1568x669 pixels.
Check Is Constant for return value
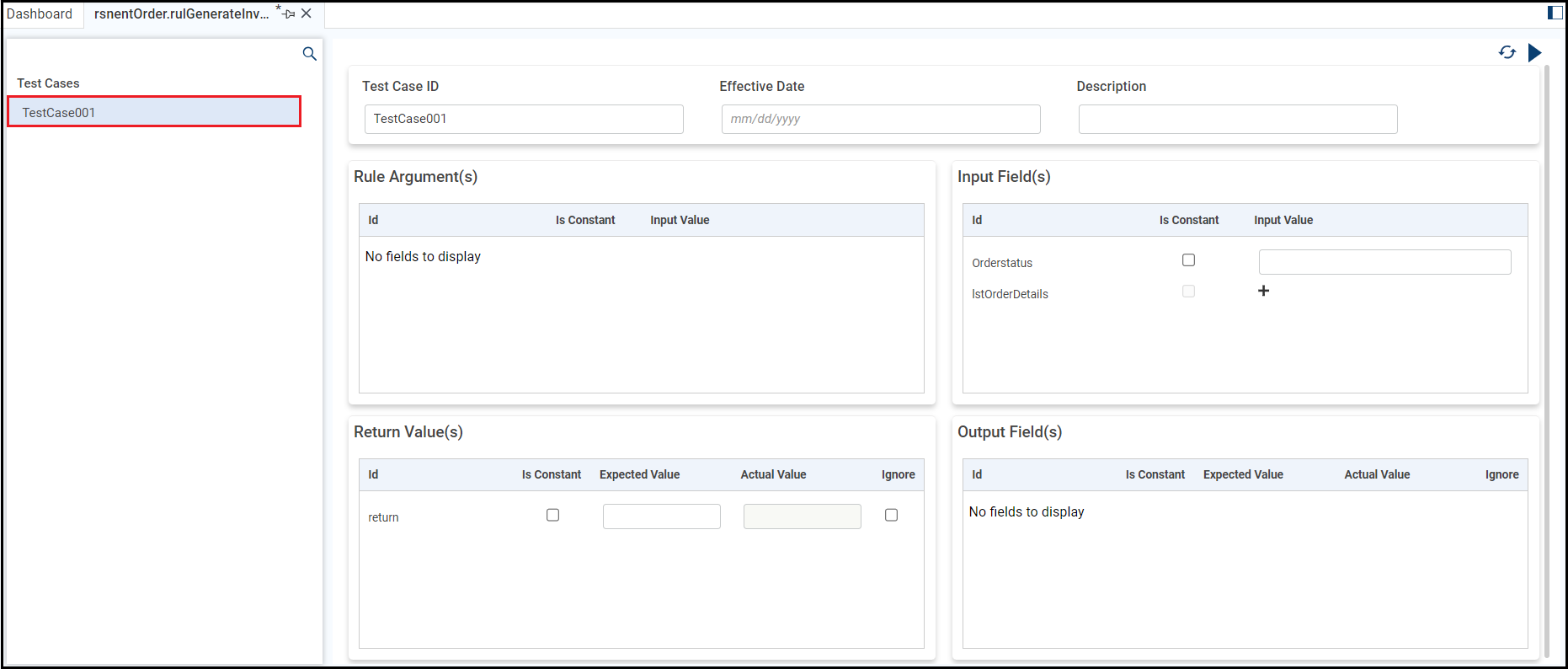click(x=552, y=515)
